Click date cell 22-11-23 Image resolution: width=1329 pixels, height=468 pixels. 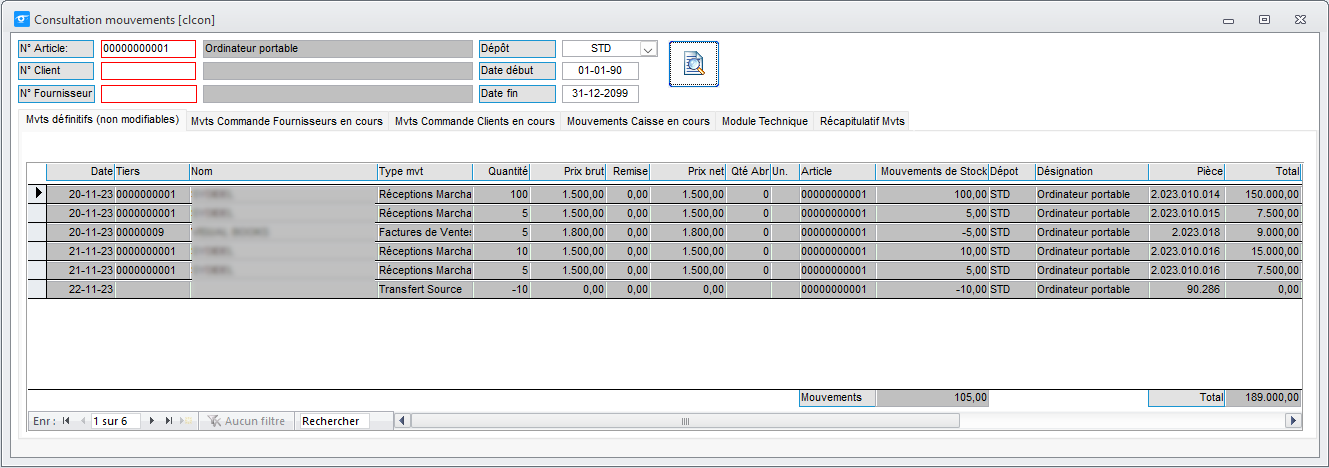click(x=80, y=289)
